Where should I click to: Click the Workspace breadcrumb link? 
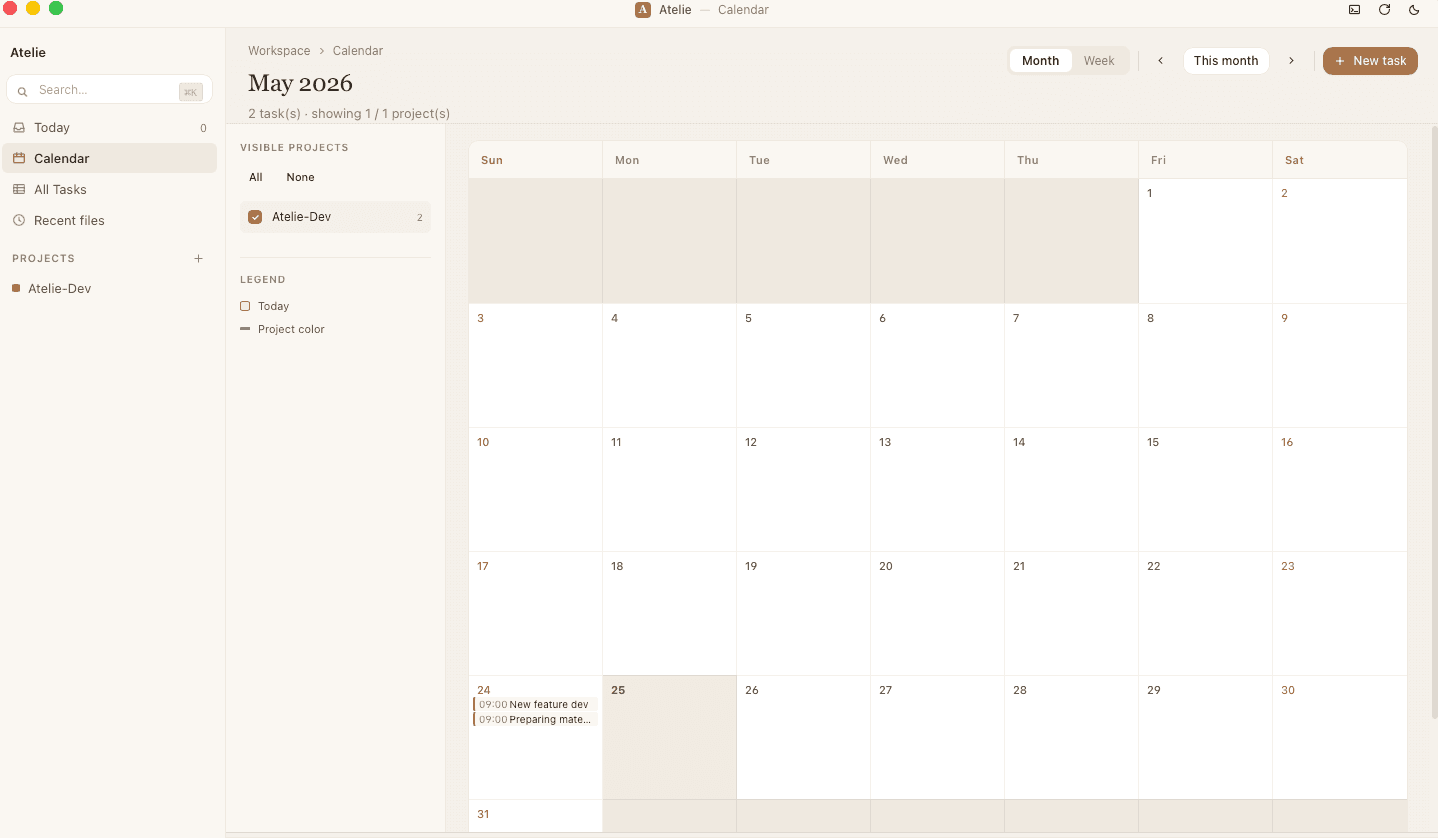279,51
